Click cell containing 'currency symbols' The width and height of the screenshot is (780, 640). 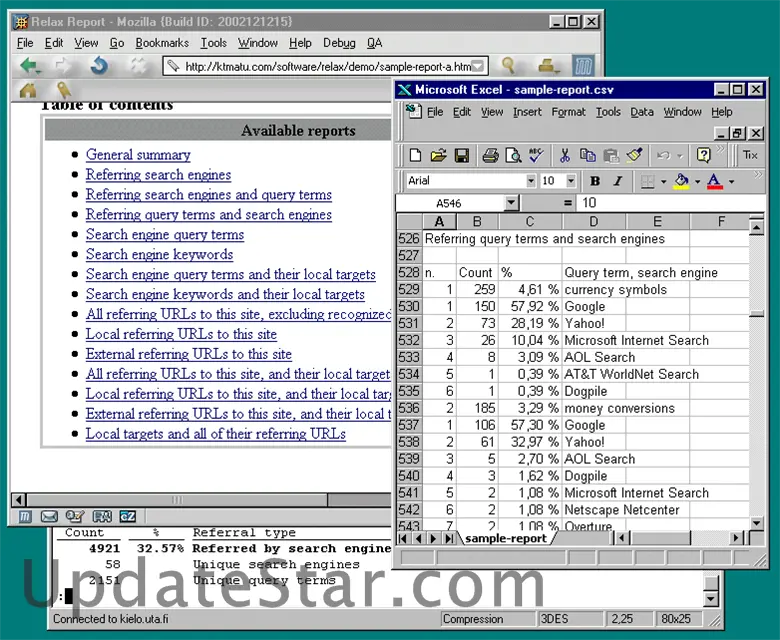tap(615, 289)
